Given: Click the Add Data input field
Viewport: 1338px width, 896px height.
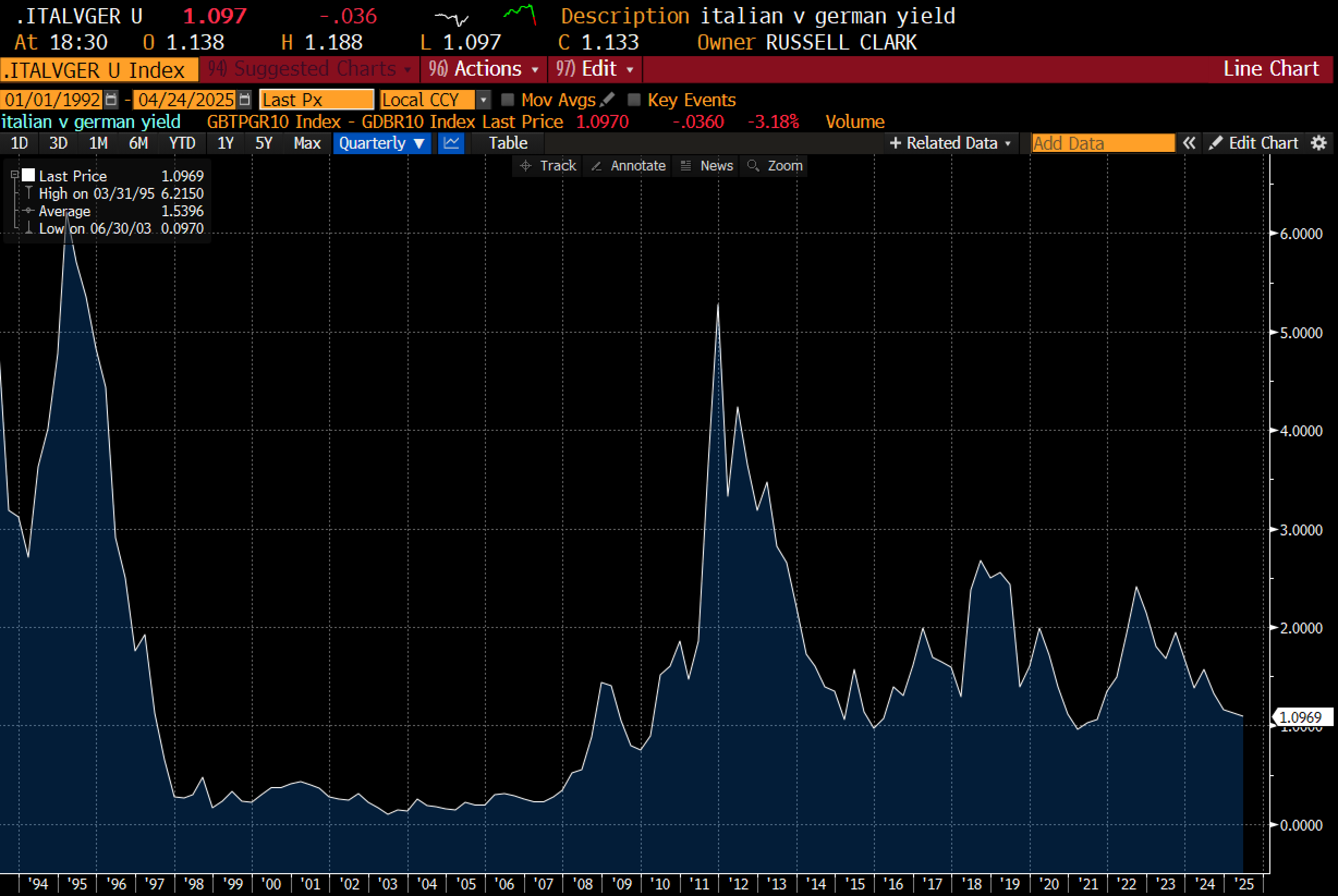Looking at the screenshot, I should point(1103,143).
